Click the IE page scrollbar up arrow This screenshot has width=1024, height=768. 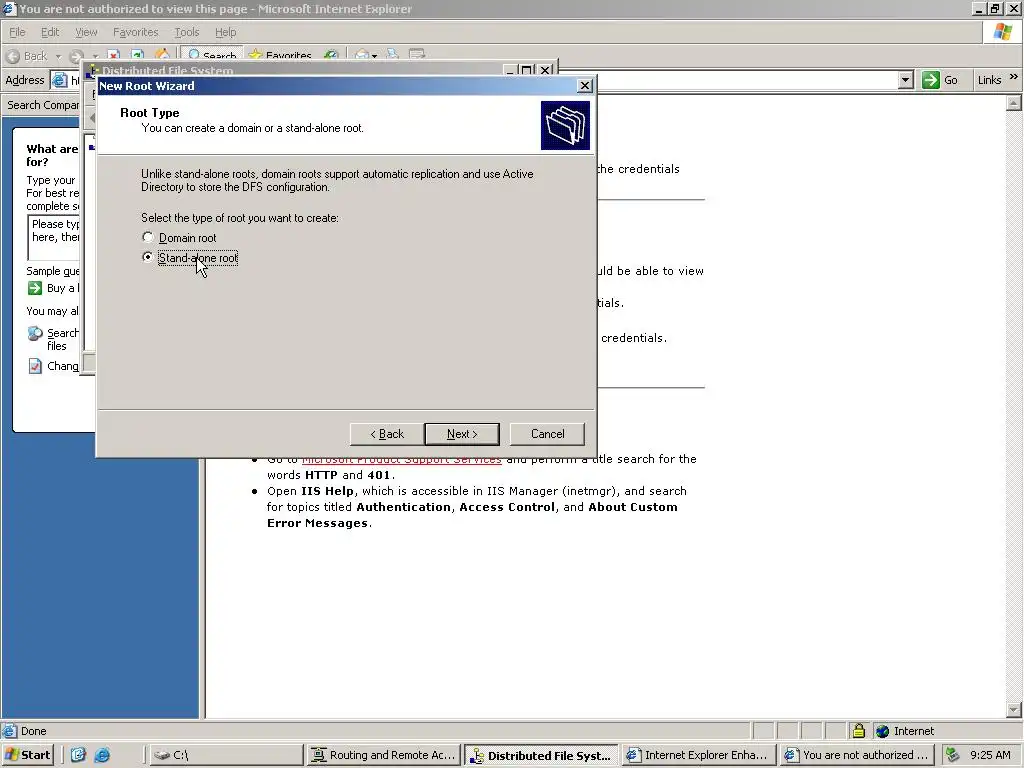coord(1014,103)
